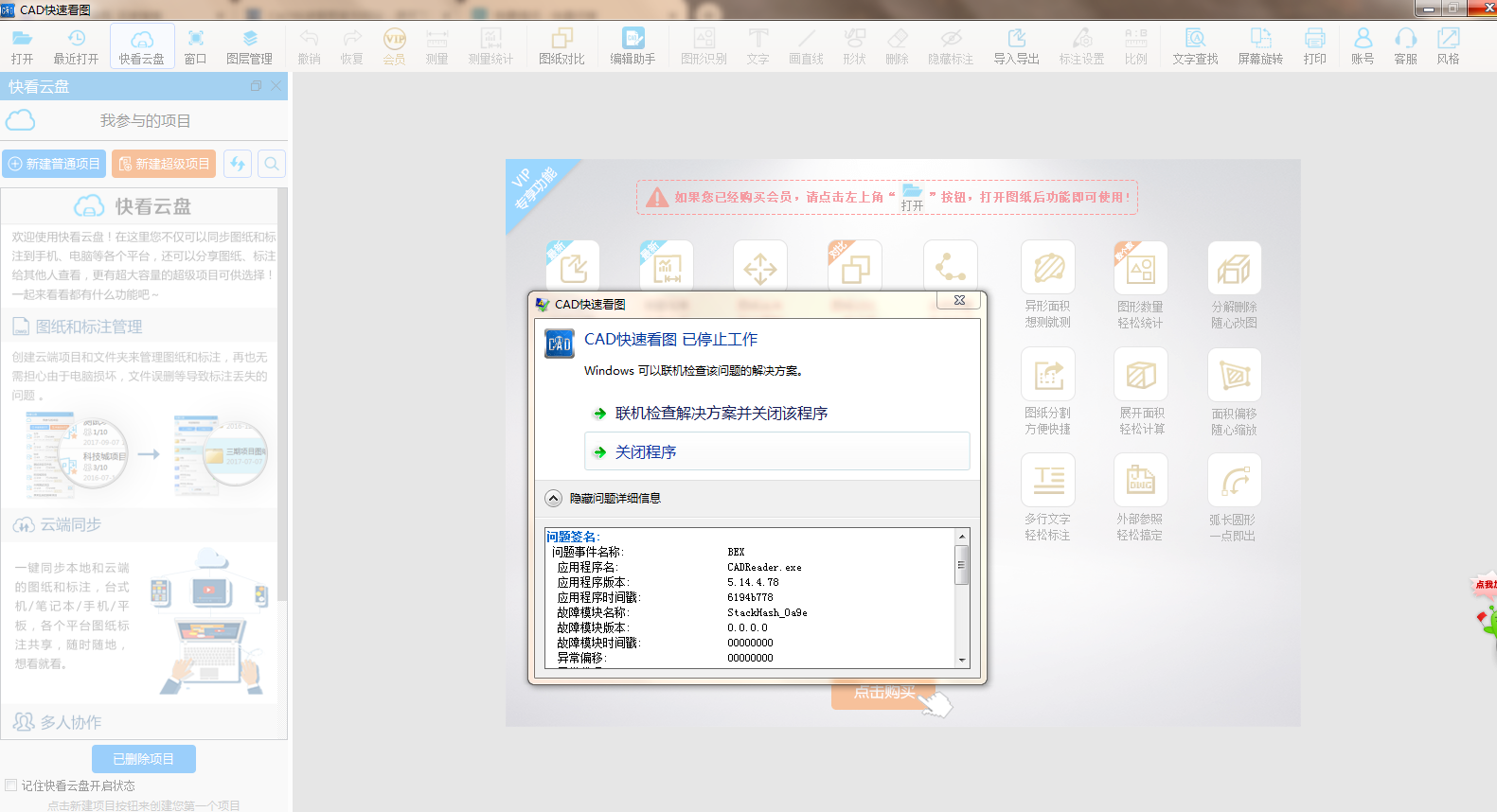Launch the 编辑助手 edit assistant
Viewport: 1497px width, 812px height.
(633, 46)
